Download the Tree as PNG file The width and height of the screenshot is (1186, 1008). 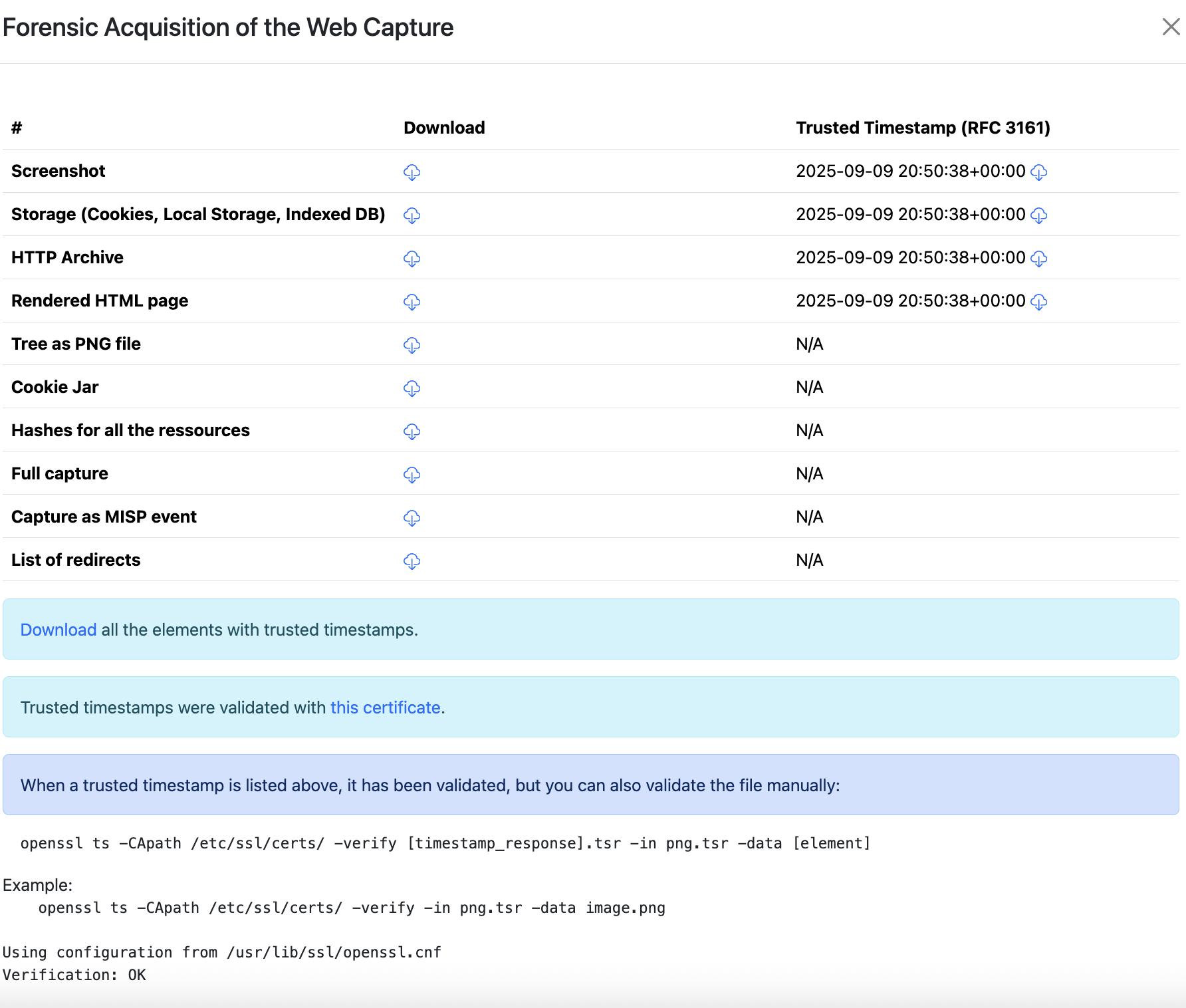[412, 345]
